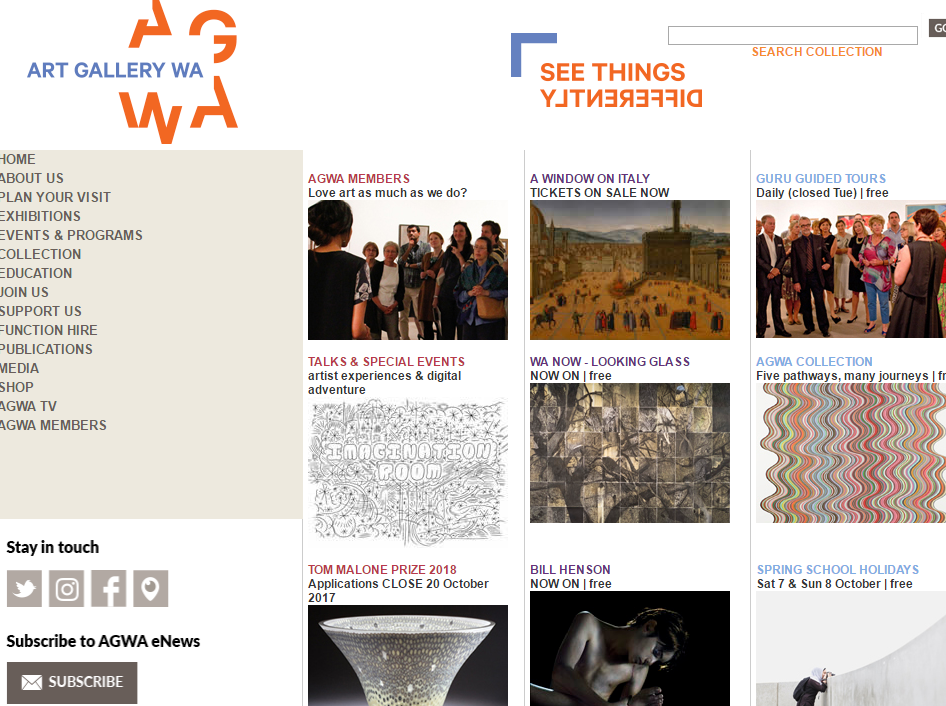
Task: Open the Function Hire menu entry
Action: [x=48, y=330]
